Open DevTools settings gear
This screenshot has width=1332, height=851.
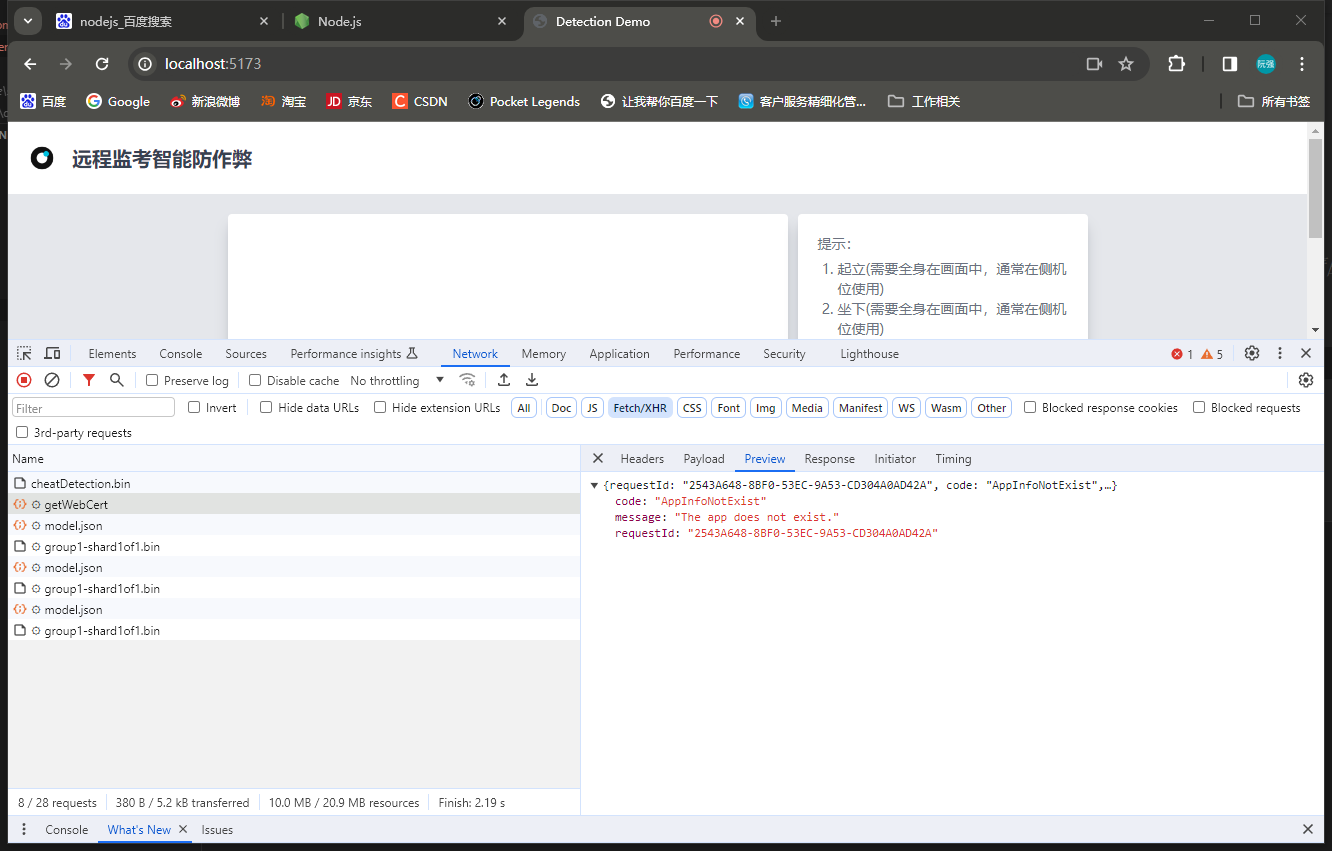point(1252,353)
